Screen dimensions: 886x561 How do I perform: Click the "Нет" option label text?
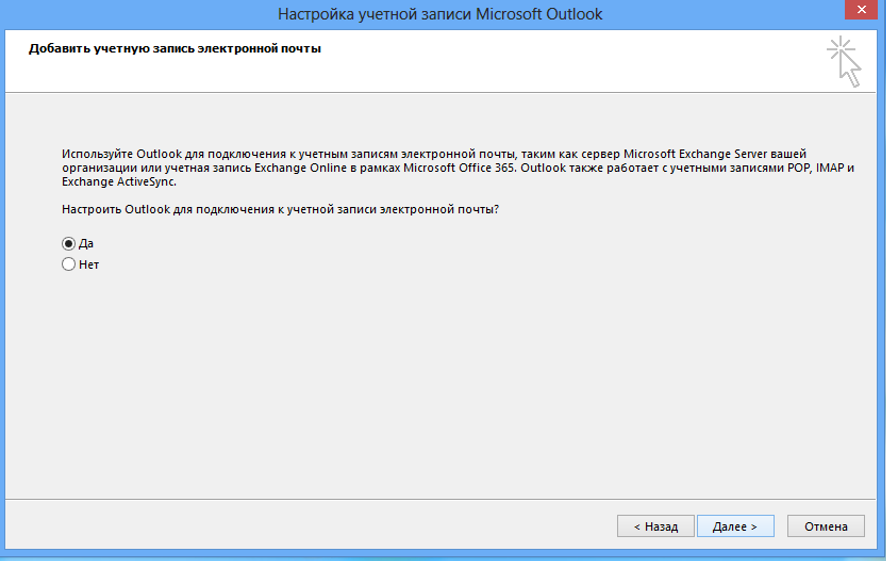pyautogui.click(x=89, y=265)
